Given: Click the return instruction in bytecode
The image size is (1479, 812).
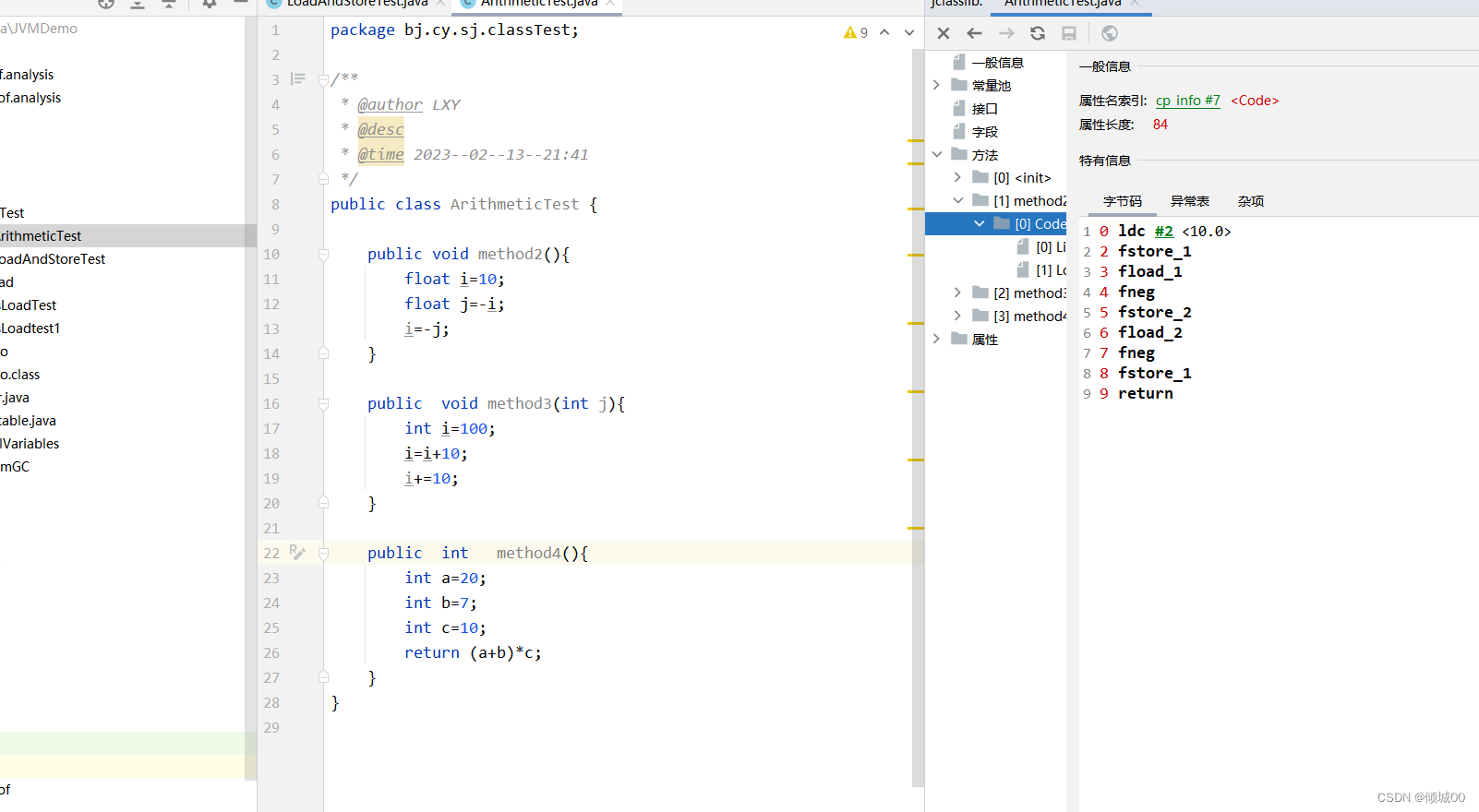Looking at the screenshot, I should coord(1146,393).
